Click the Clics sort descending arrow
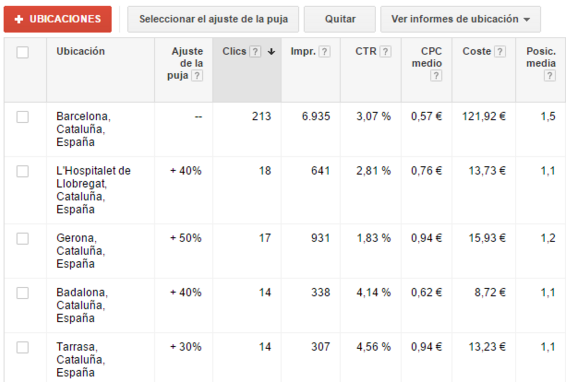 (x=271, y=52)
